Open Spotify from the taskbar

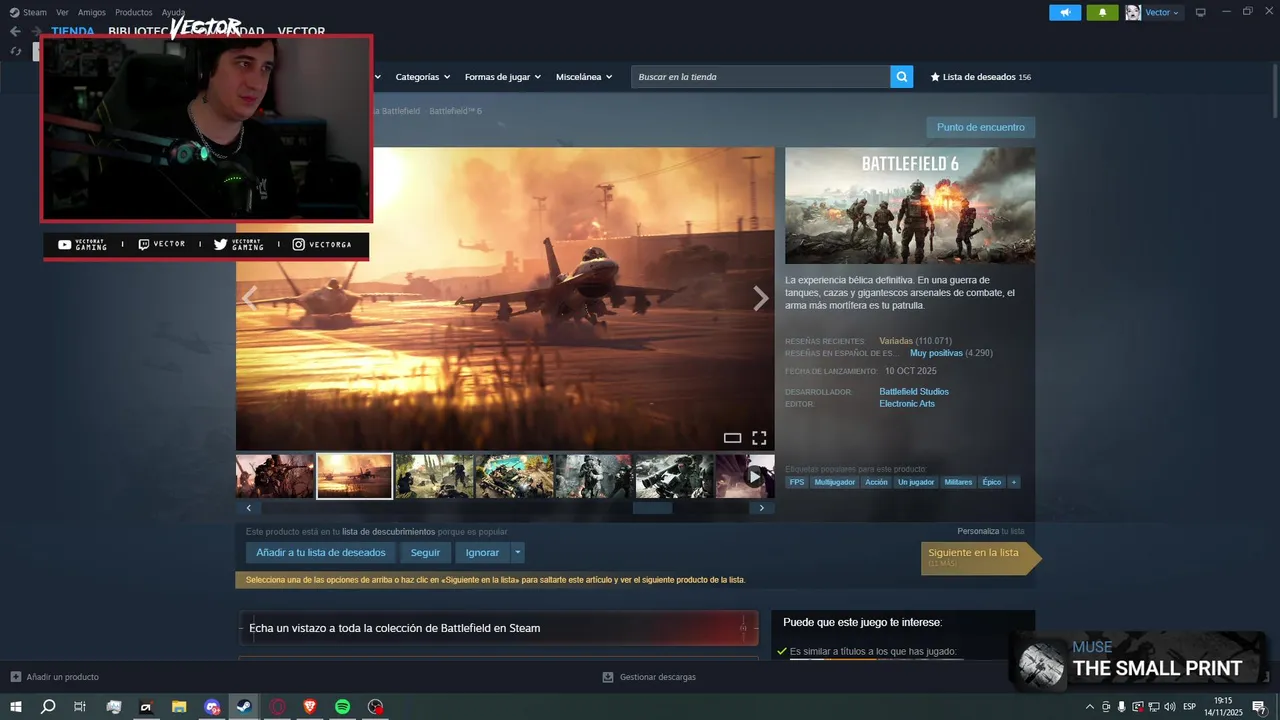click(x=342, y=707)
